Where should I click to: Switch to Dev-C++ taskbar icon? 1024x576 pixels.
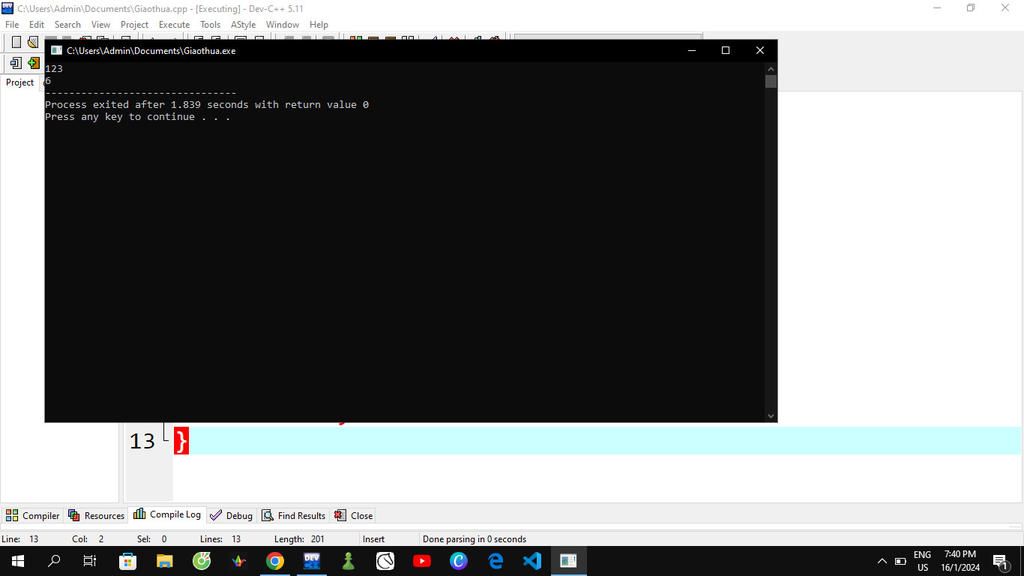click(x=312, y=561)
